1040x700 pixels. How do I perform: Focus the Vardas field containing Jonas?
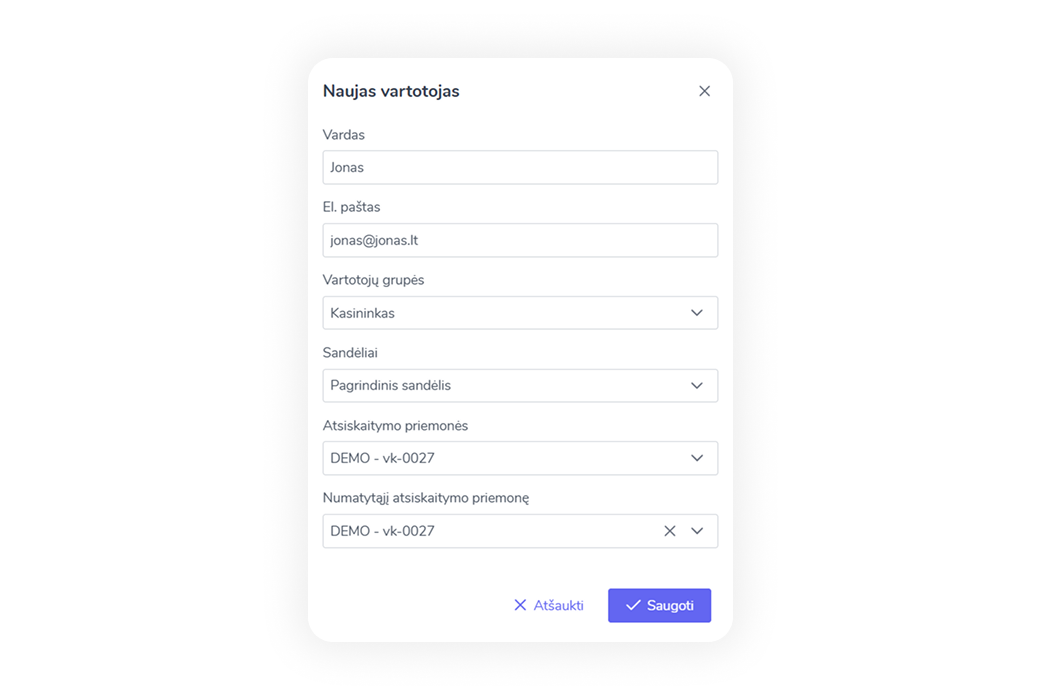click(x=520, y=168)
